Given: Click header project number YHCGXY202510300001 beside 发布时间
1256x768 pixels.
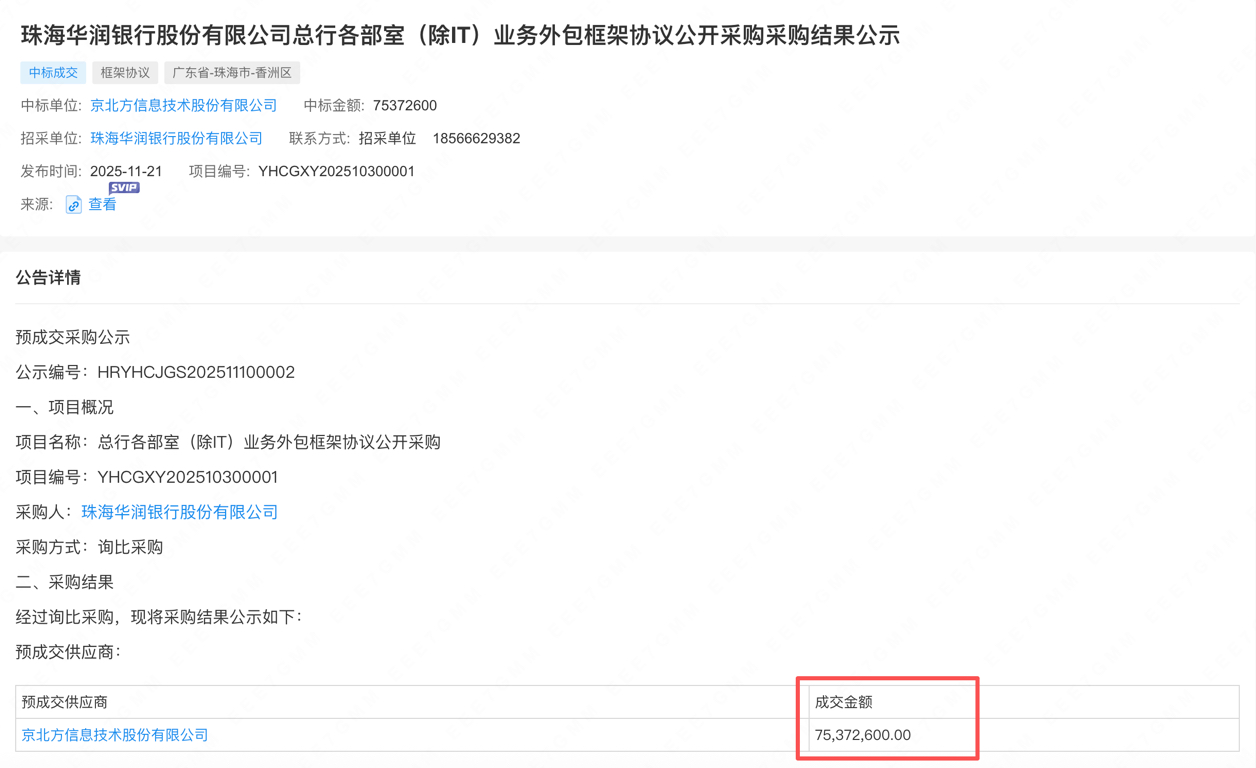Looking at the screenshot, I should pyautogui.click(x=336, y=171).
